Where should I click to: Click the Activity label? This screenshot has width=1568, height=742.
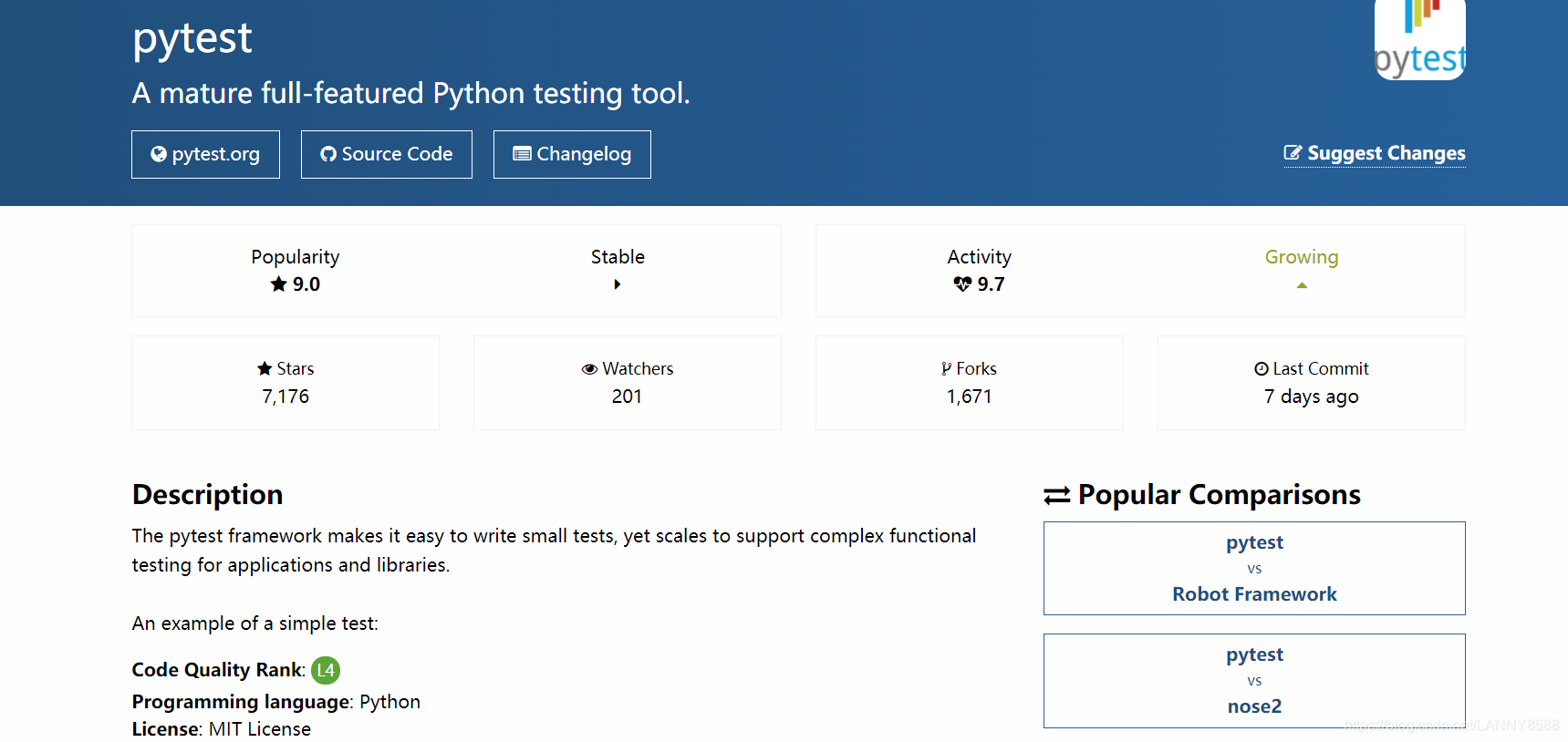[980, 257]
